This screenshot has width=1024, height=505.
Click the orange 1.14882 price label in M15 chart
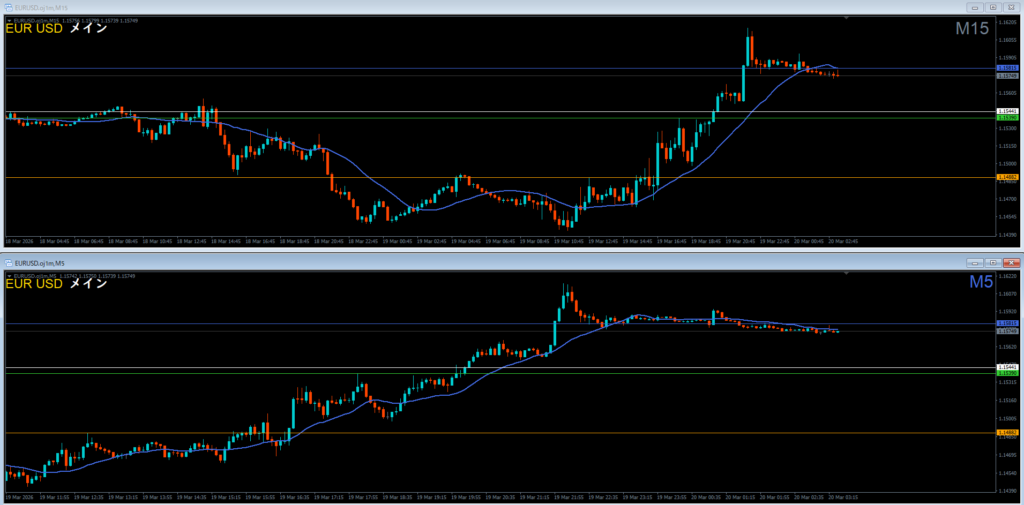pos(1008,177)
